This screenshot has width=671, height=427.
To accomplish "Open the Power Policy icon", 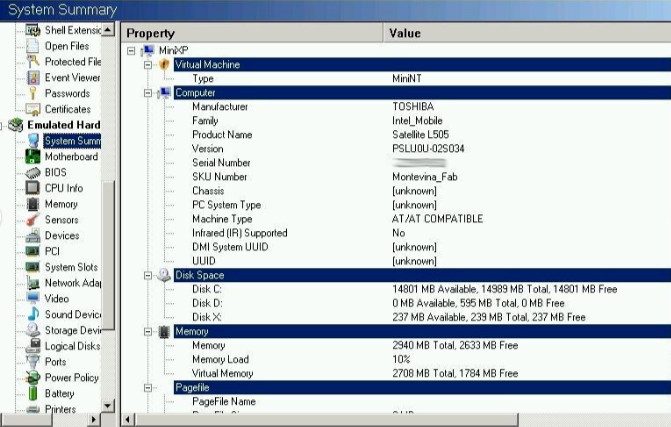I will click(33, 377).
